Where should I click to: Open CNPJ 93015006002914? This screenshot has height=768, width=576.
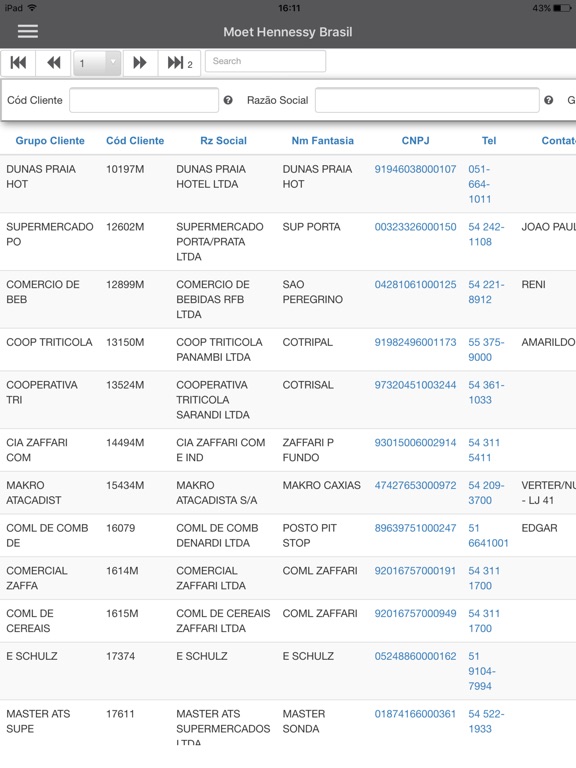point(415,443)
